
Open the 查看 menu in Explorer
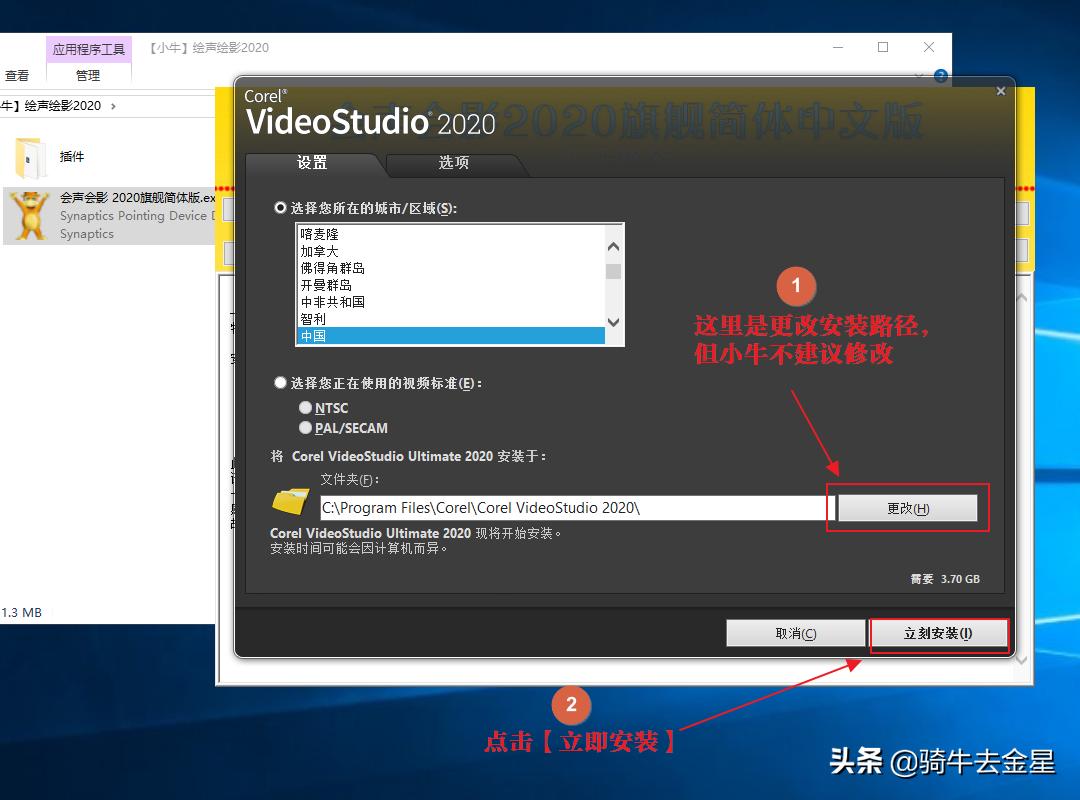(16, 74)
